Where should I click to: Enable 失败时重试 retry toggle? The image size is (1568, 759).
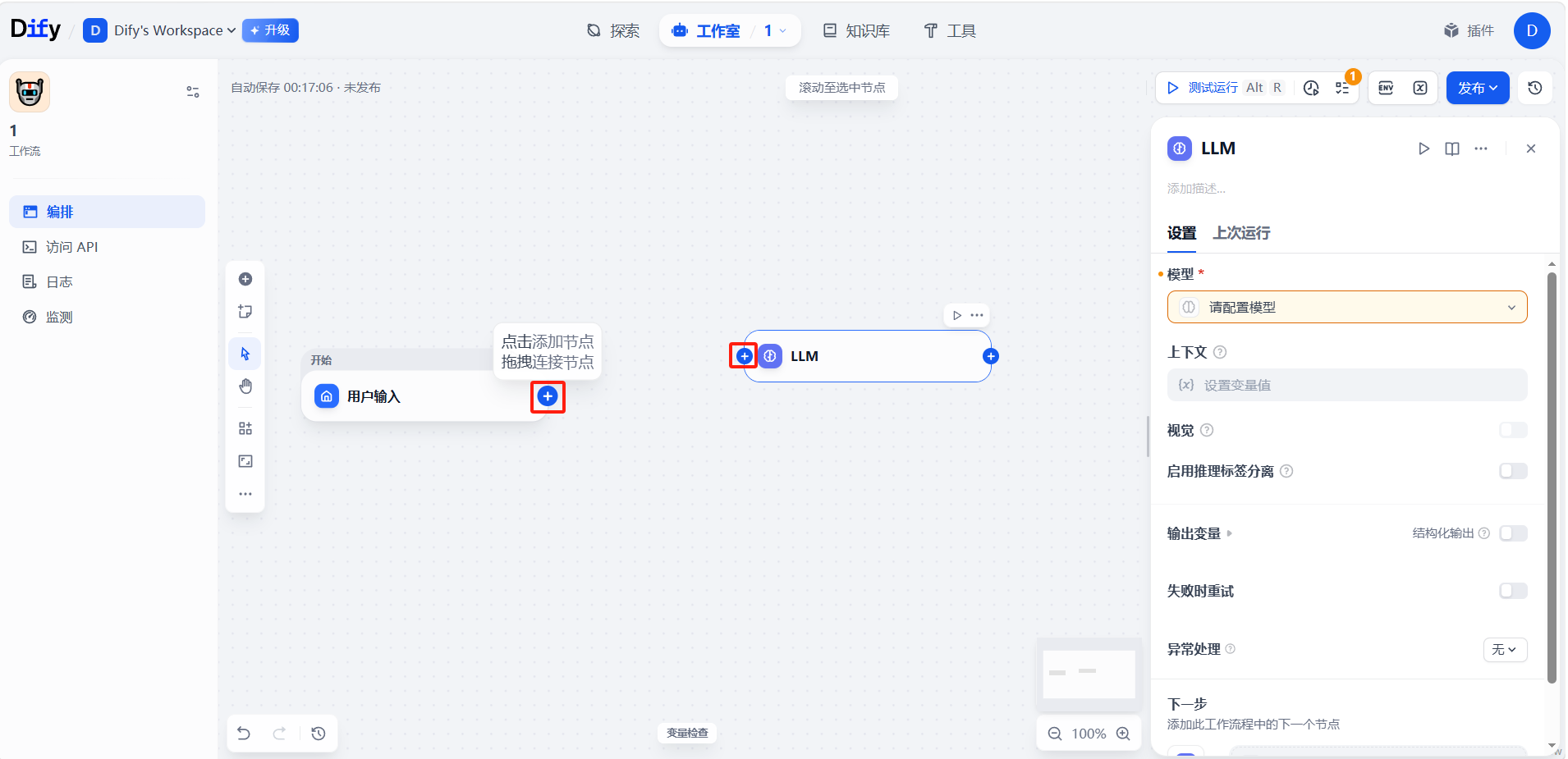(x=1512, y=591)
